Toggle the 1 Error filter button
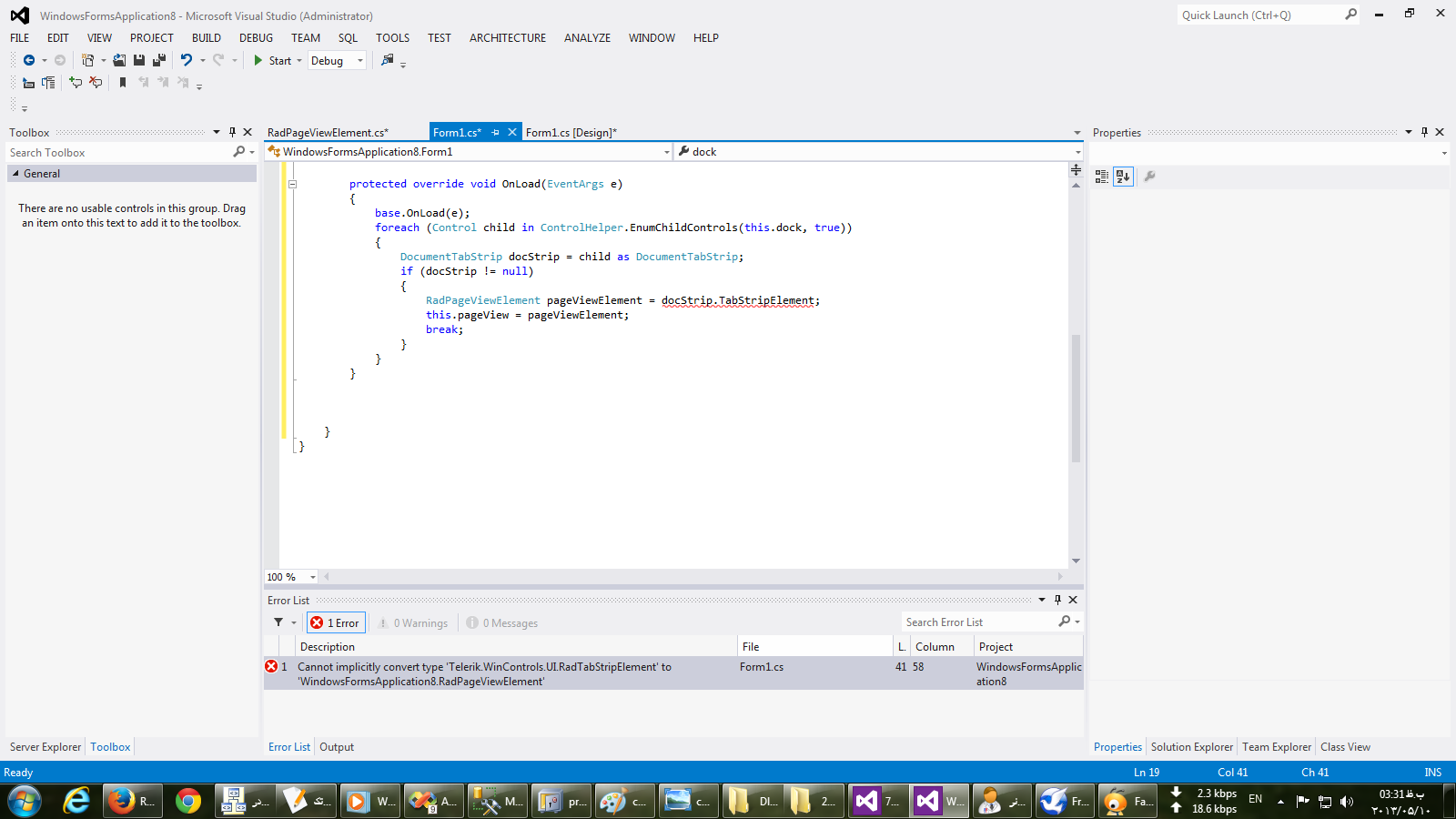This screenshot has width=1456, height=819. coord(336,623)
